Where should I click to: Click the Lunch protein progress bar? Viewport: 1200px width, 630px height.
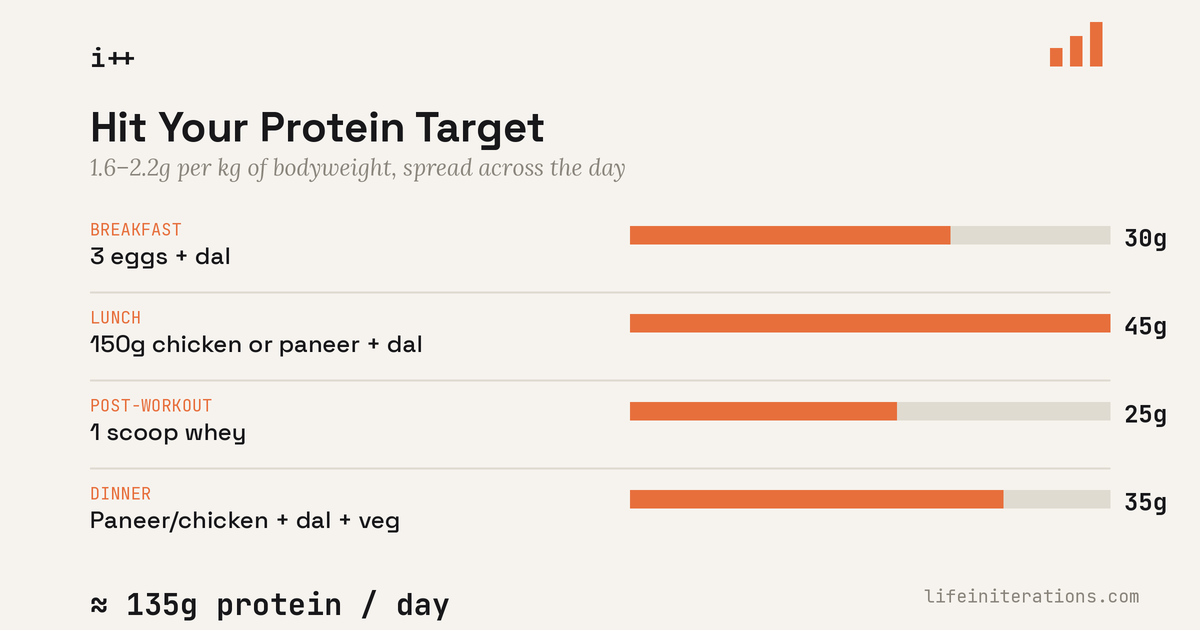(x=870, y=323)
